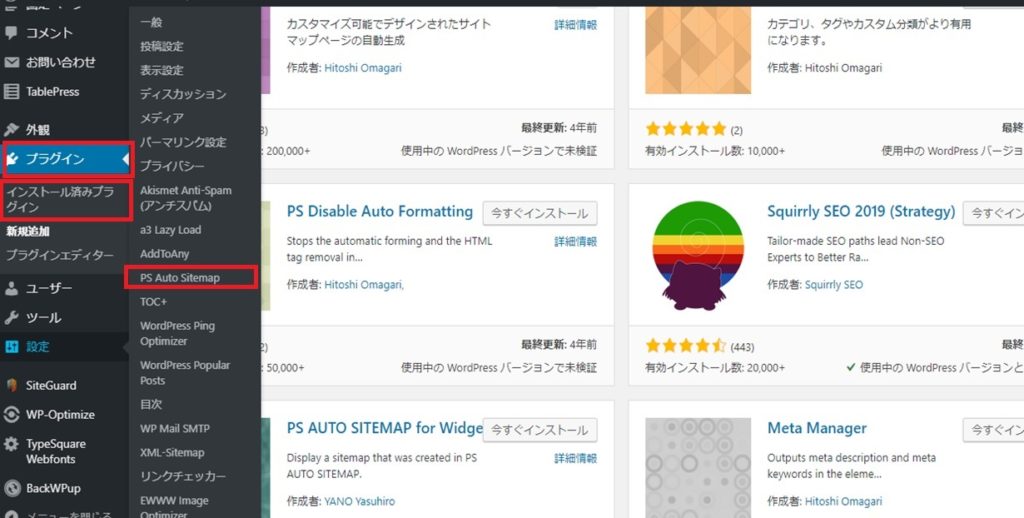Click the TablePress table icon

pyautogui.click(x=11, y=91)
